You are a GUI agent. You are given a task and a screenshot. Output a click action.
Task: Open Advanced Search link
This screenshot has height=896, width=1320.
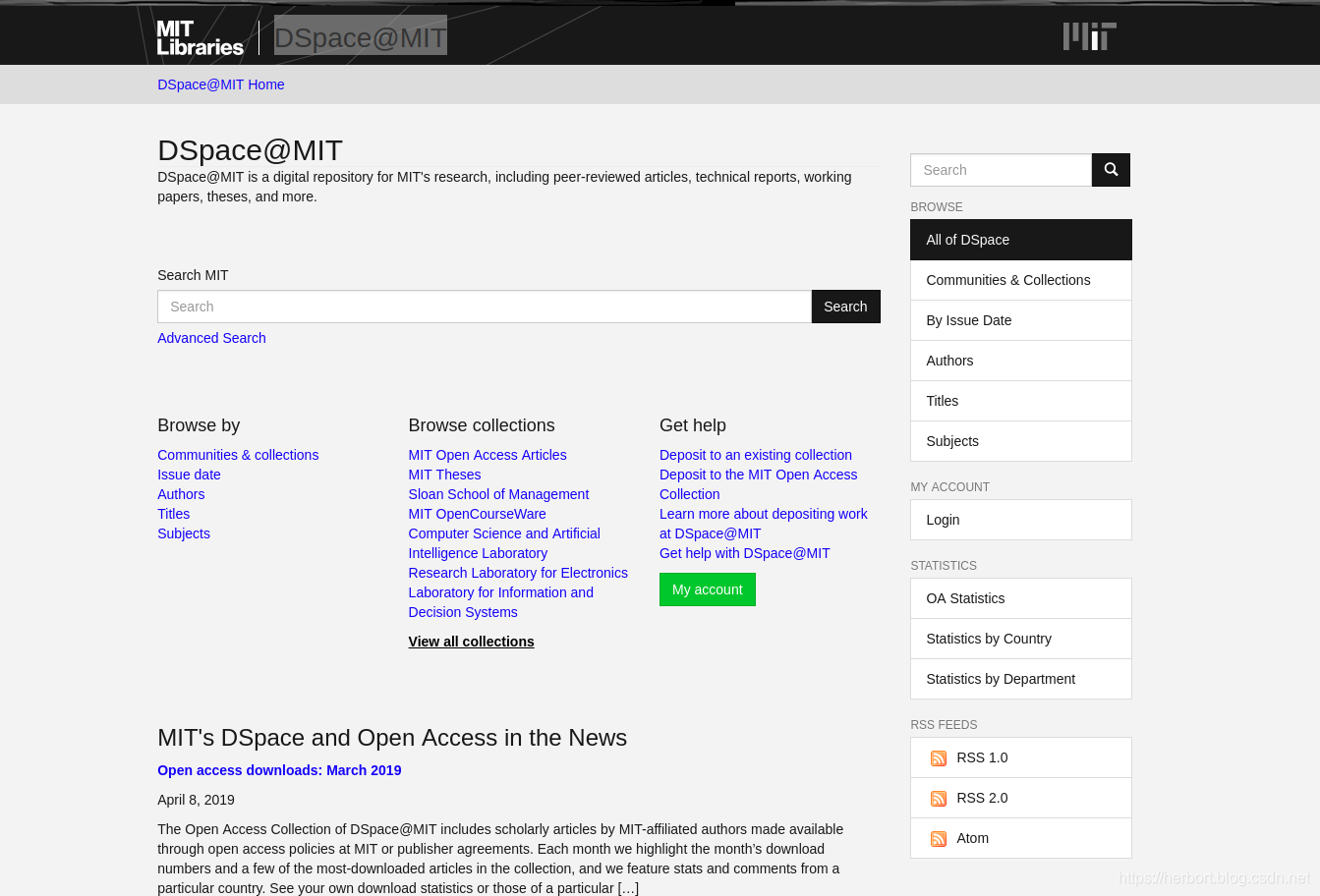pyautogui.click(x=211, y=338)
